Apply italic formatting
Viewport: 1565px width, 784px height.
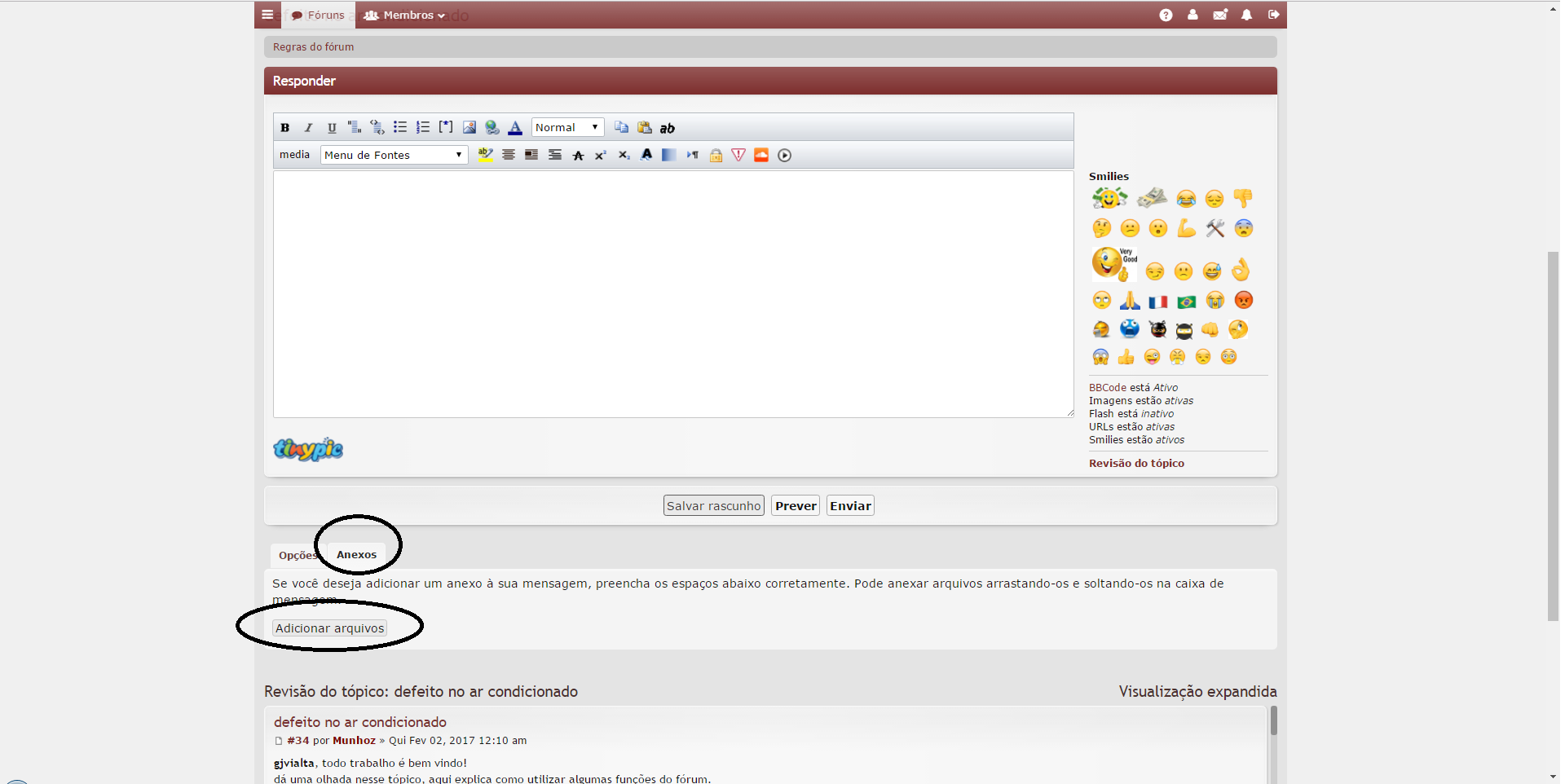pos(308,128)
